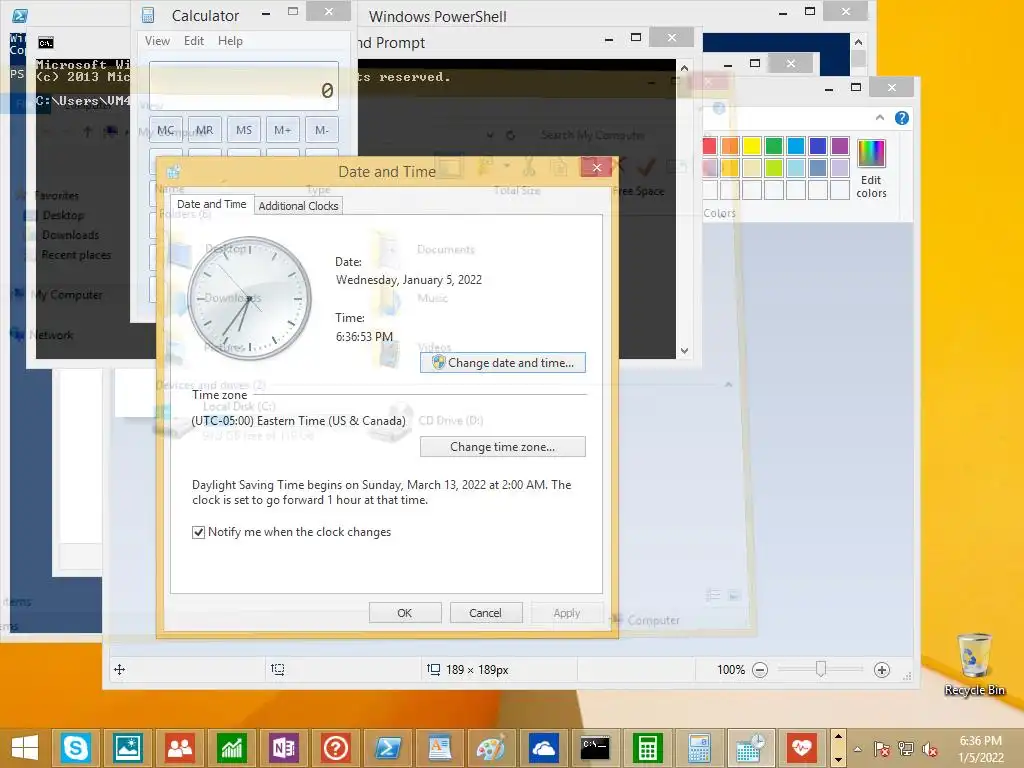Open the Recycle Bin desktop icon
The height and width of the screenshot is (768, 1024).
point(974,664)
